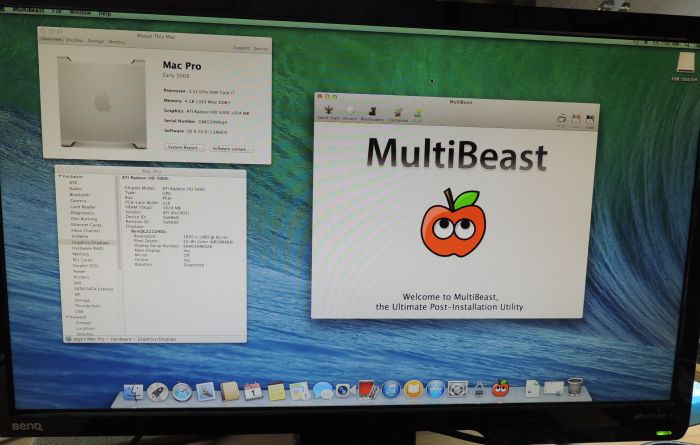Select Hardware RAID in System Information sidebar
The height and width of the screenshot is (445, 700).
point(88,248)
